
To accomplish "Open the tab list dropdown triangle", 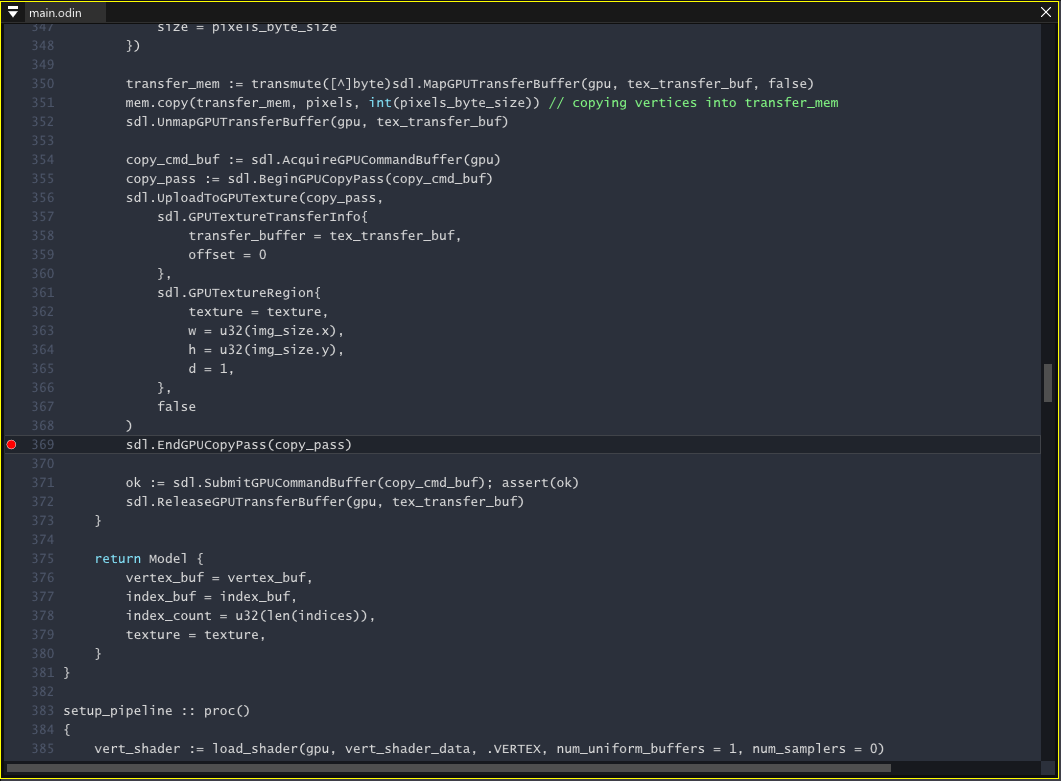I will [x=12, y=12].
